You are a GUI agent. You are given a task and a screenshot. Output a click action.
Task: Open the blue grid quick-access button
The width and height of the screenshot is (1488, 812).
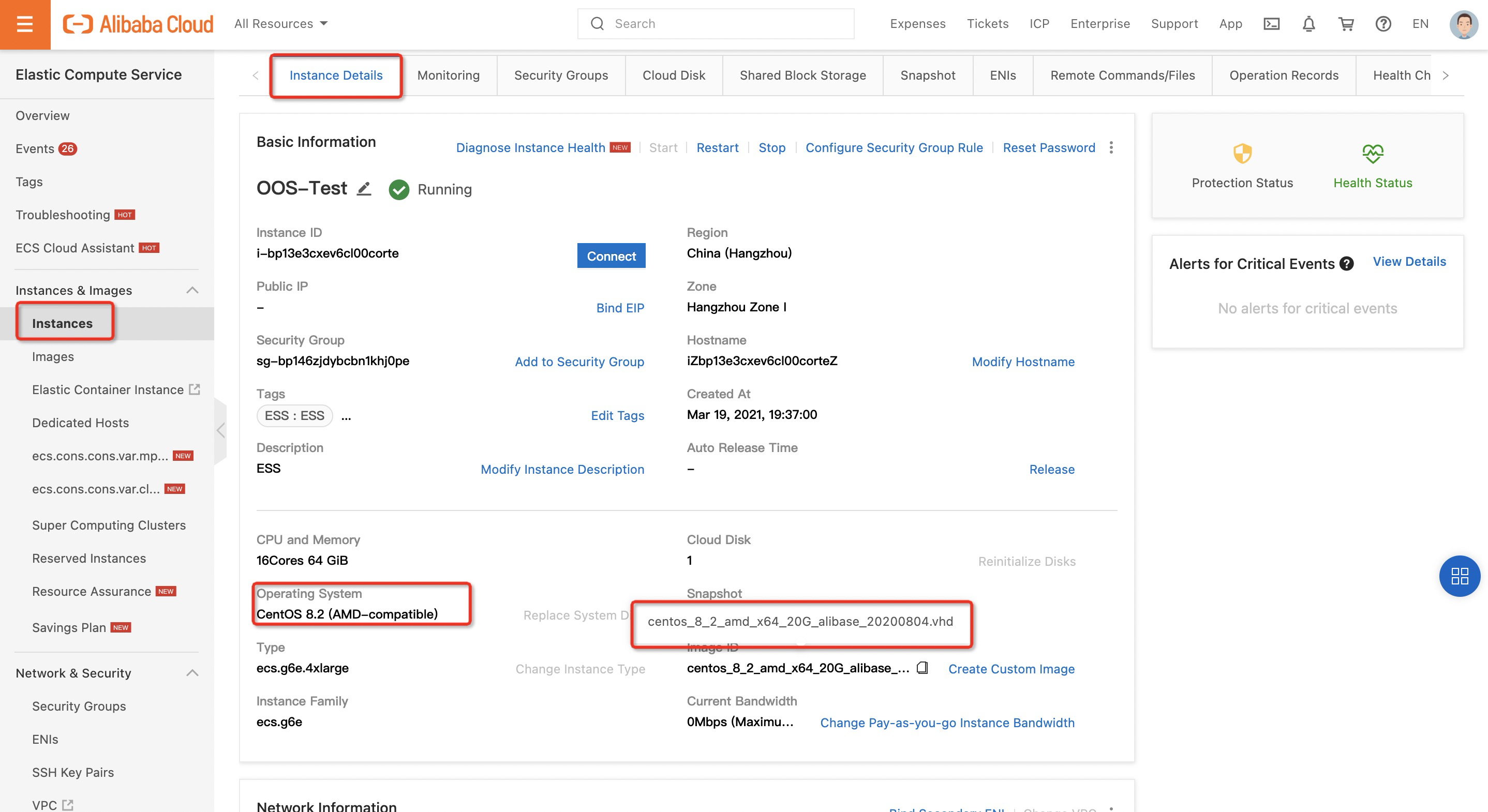click(x=1459, y=576)
